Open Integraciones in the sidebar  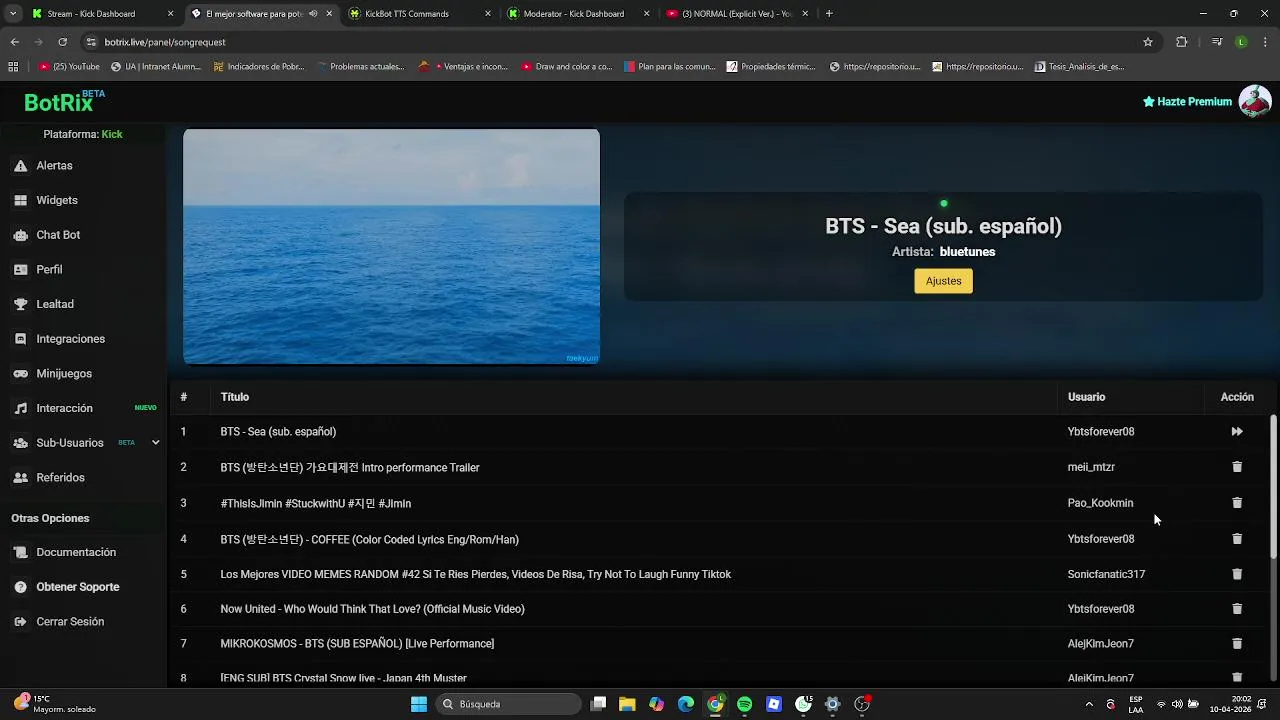coord(70,339)
